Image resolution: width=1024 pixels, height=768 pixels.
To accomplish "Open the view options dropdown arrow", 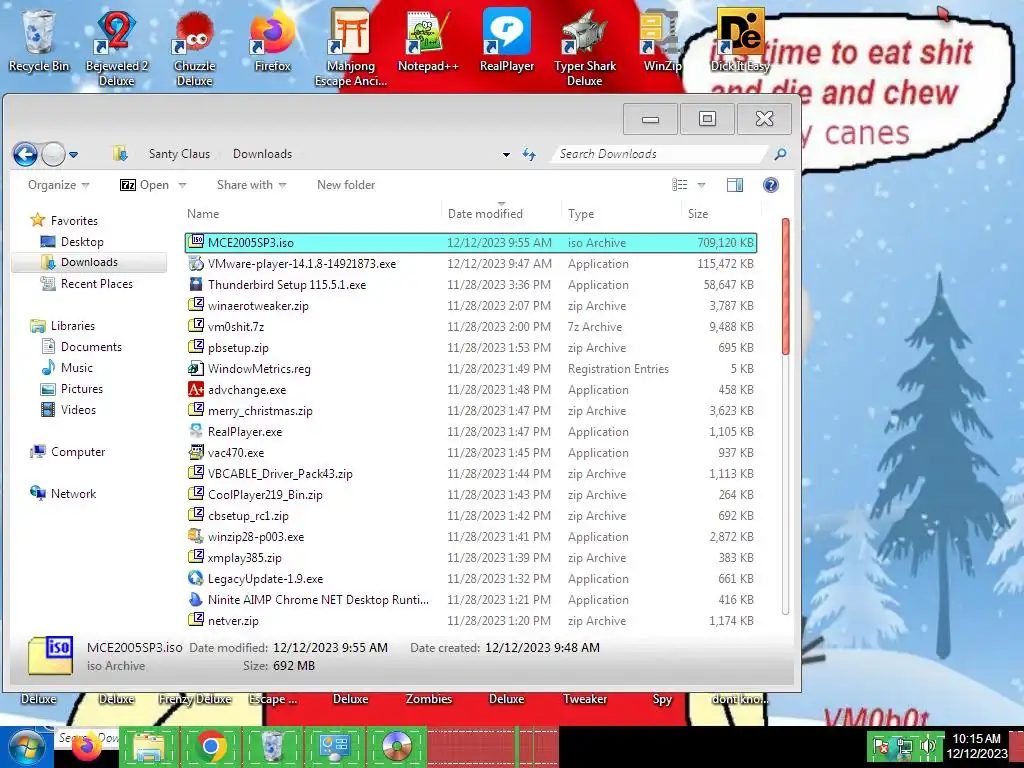I will 701,185.
